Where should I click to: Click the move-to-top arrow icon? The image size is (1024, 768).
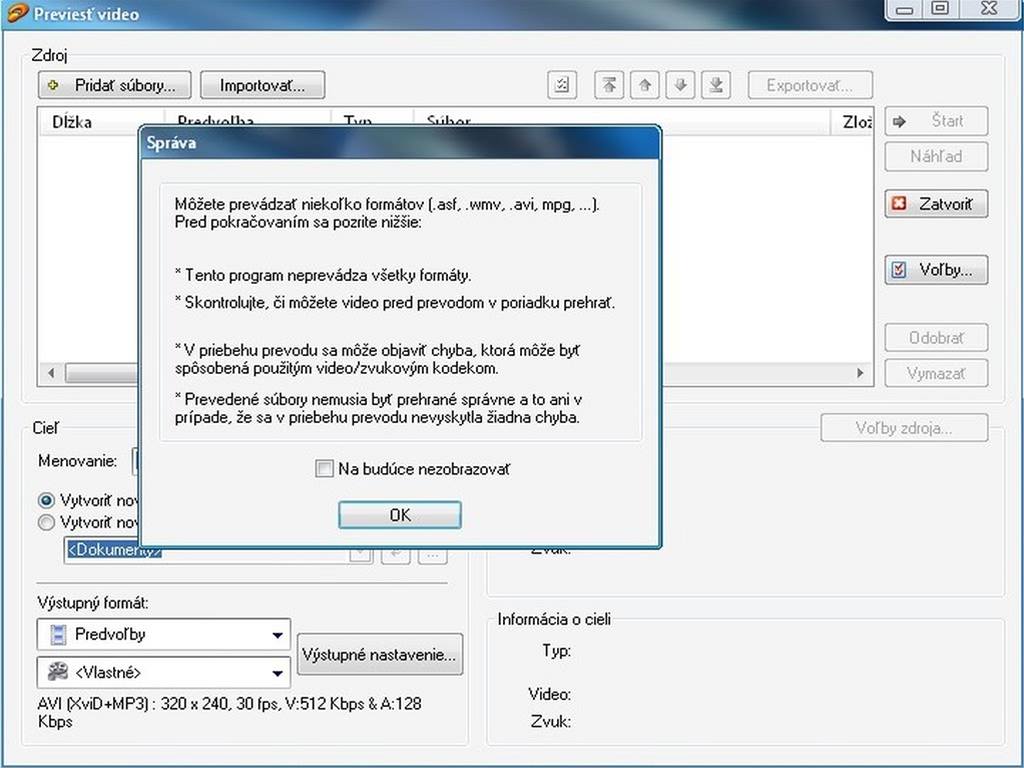tap(609, 85)
